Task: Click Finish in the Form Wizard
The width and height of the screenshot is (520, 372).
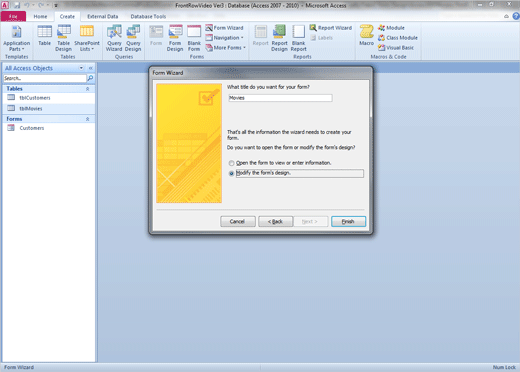Action: (x=348, y=221)
